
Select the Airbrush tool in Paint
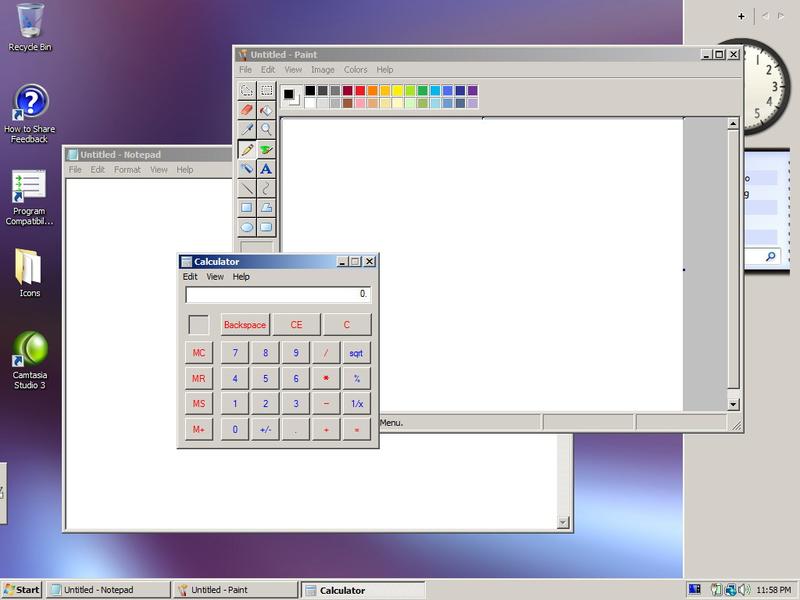coord(246,169)
